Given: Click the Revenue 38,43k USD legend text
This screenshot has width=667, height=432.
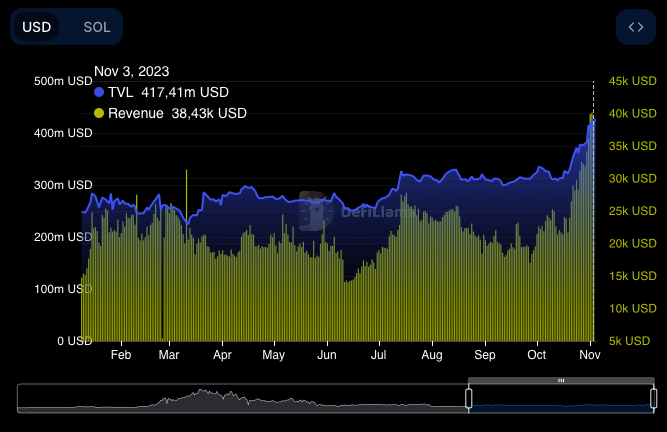Looking at the screenshot, I should (177, 113).
